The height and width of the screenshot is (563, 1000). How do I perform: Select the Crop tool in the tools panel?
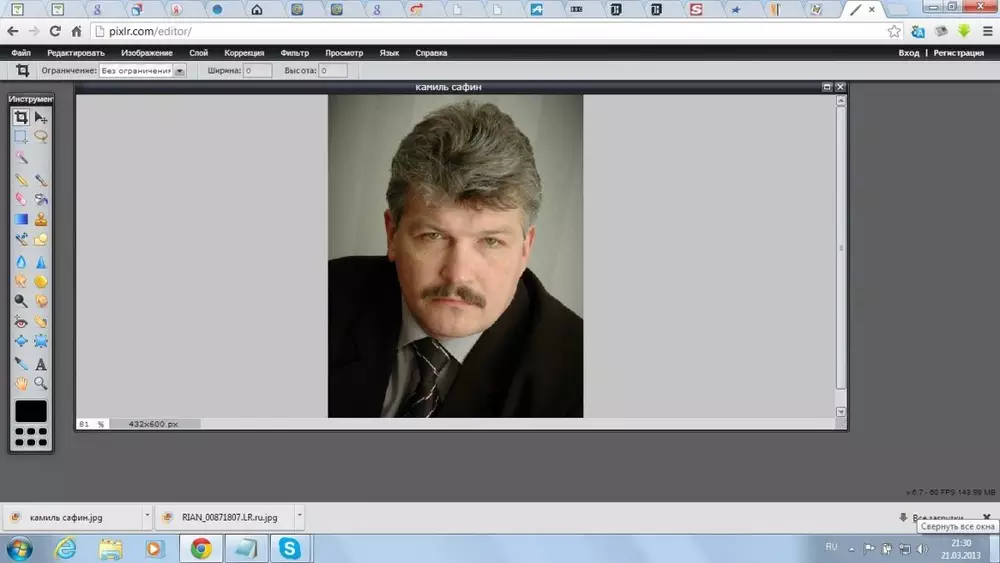(21, 118)
